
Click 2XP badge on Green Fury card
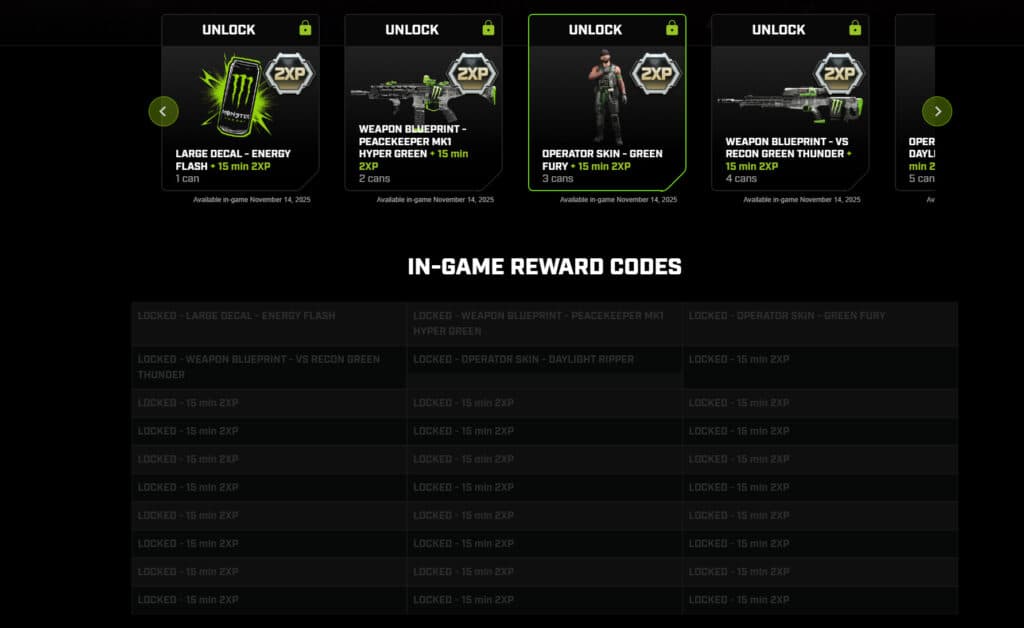(x=656, y=74)
